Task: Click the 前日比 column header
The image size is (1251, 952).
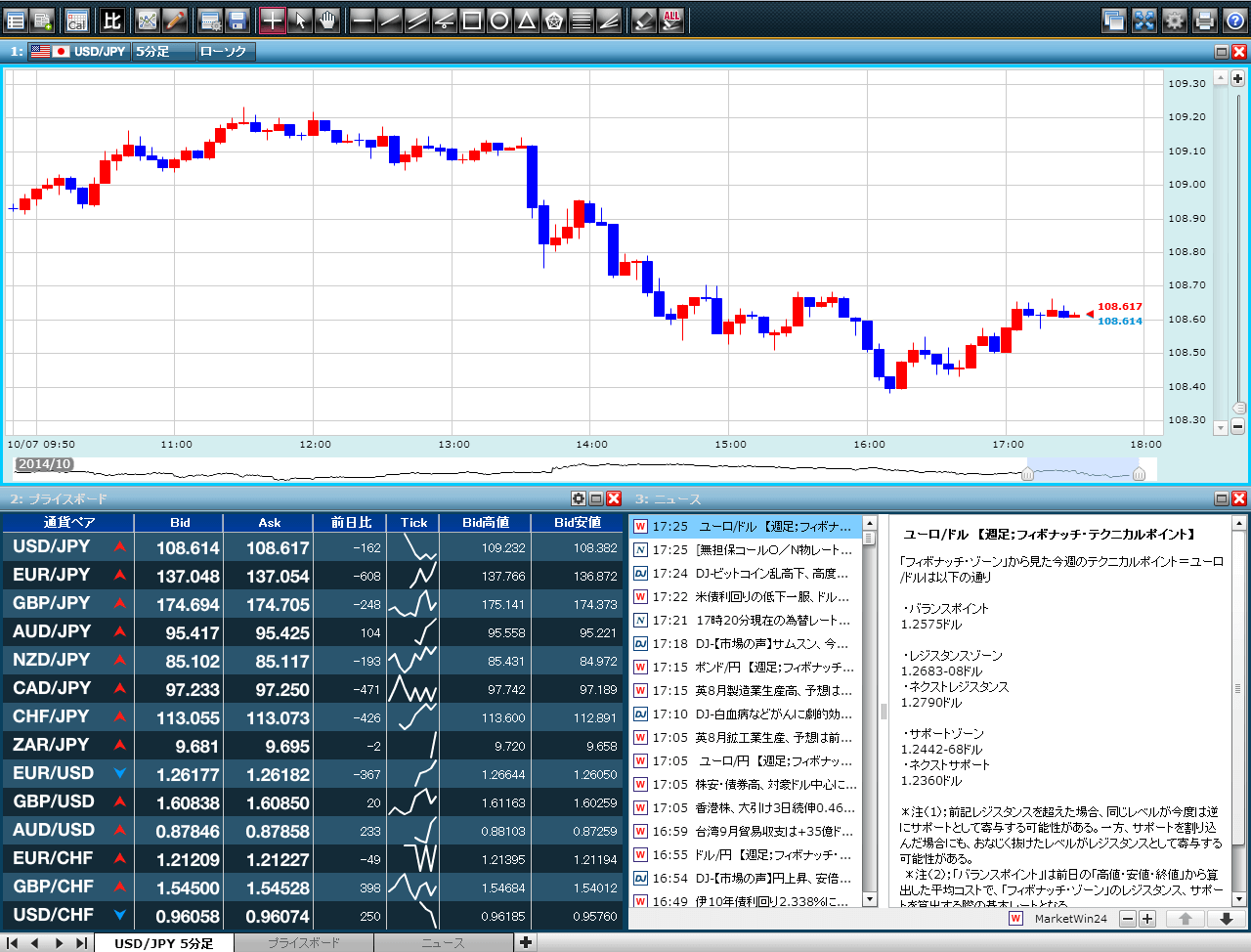Action: [351, 523]
